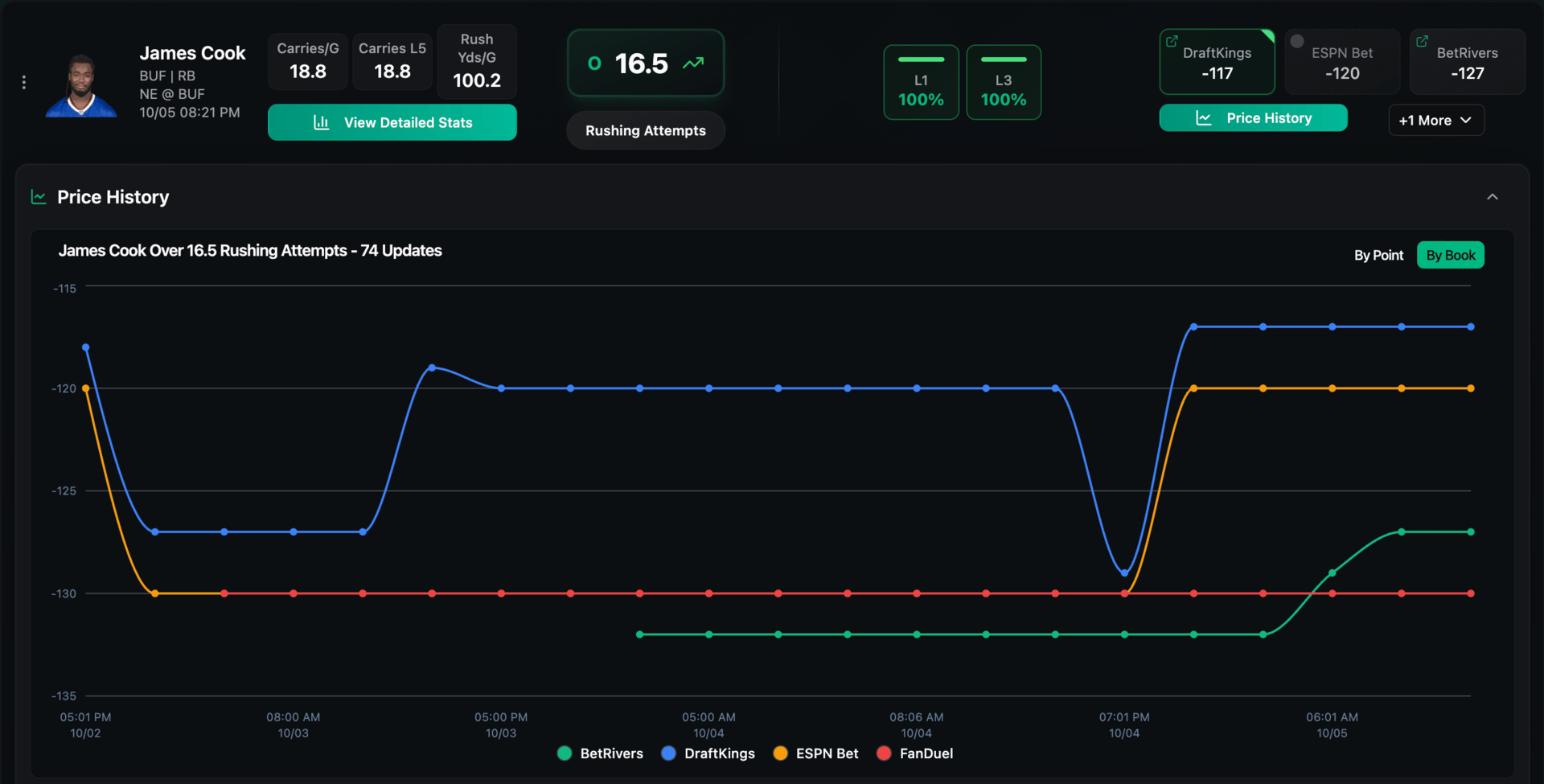Click the Rush Yds/G 100.2 stat box
This screenshot has width=1544, height=784.
pyautogui.click(x=477, y=61)
